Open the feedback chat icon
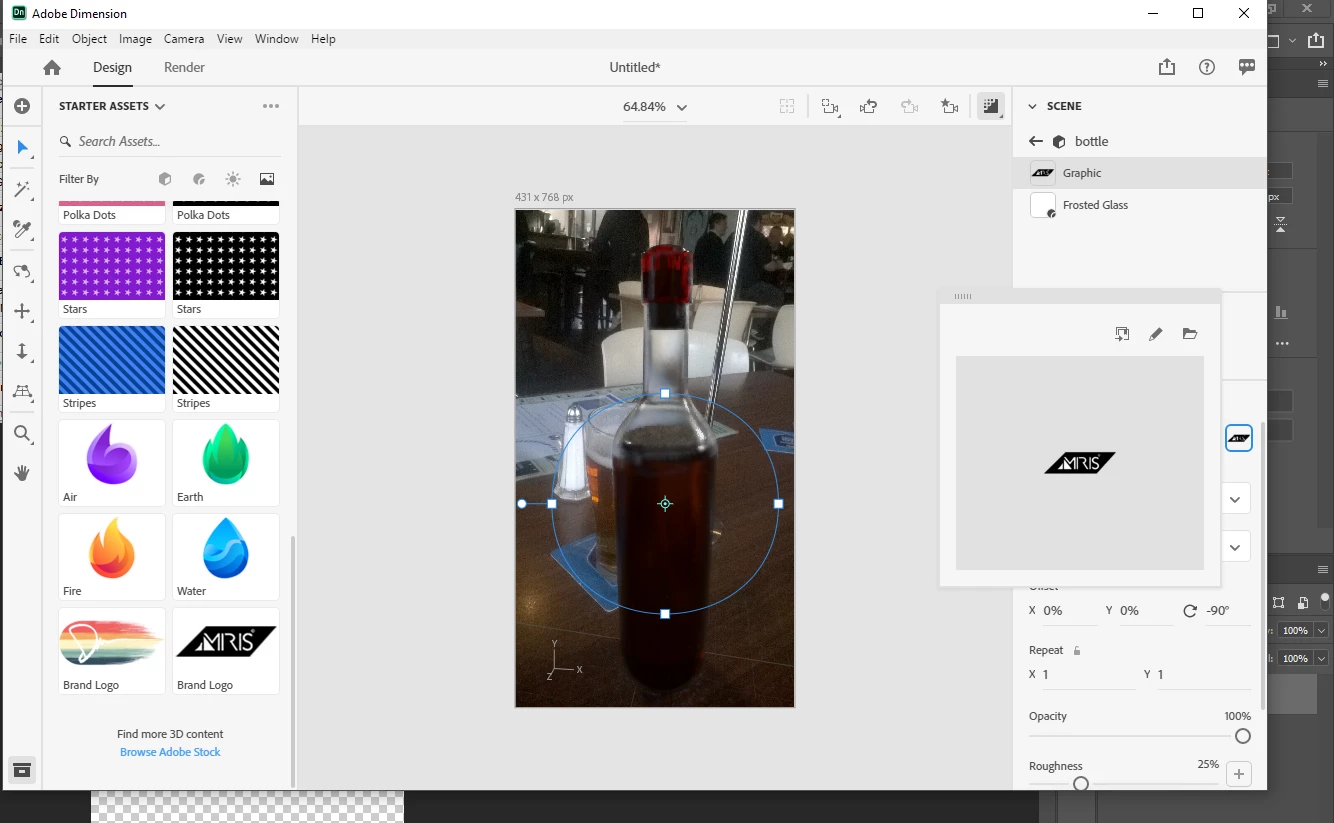 click(x=1247, y=67)
